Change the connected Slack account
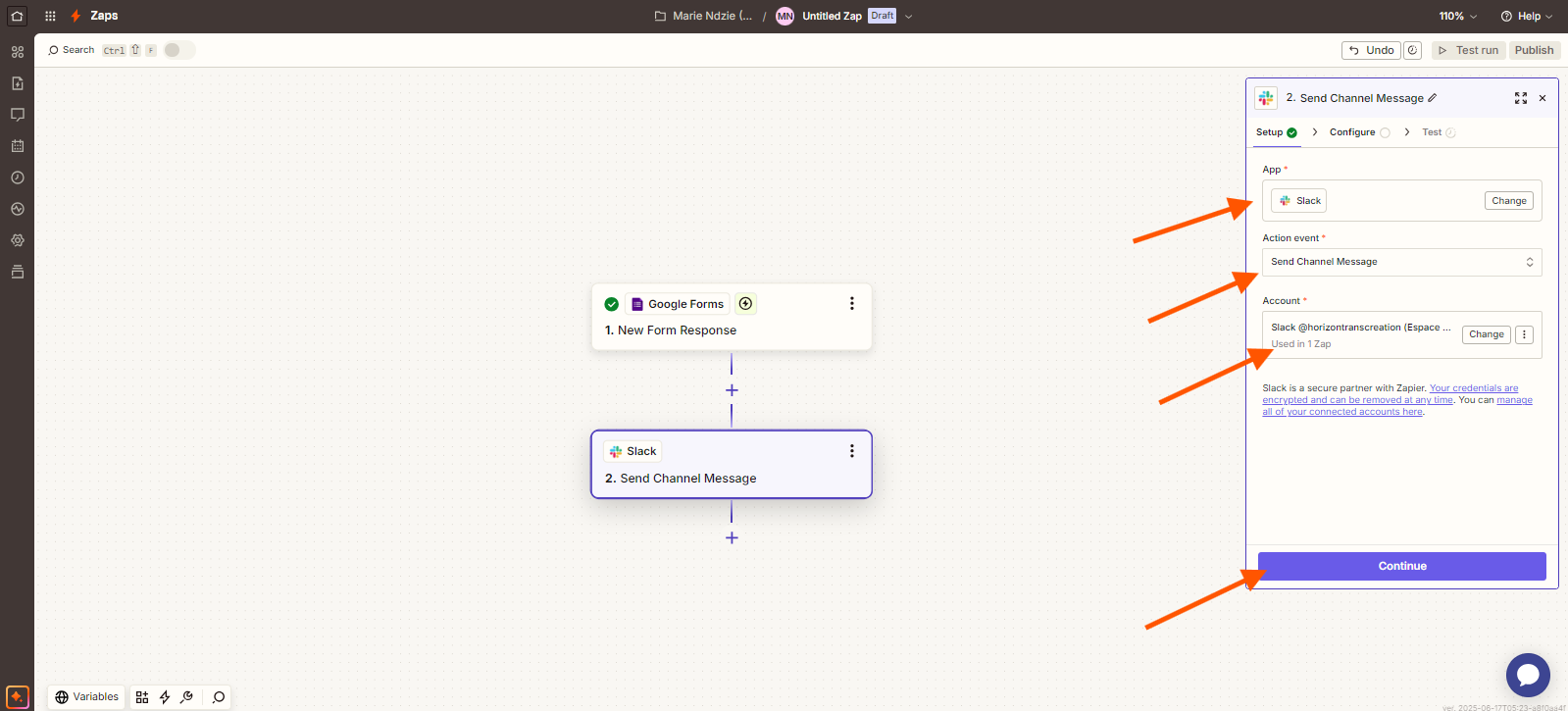The height and width of the screenshot is (711, 1568). coord(1487,334)
